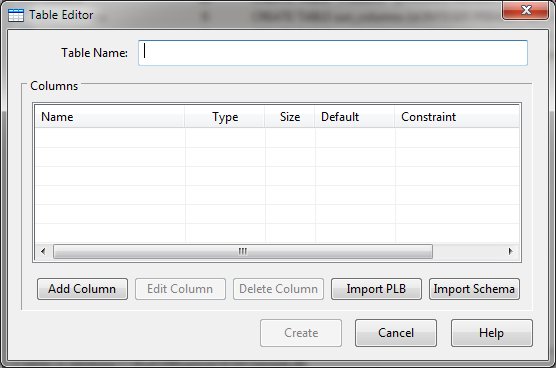556x368 pixels.
Task: Click the horizontal scrollbar thumb
Action: [x=243, y=251]
